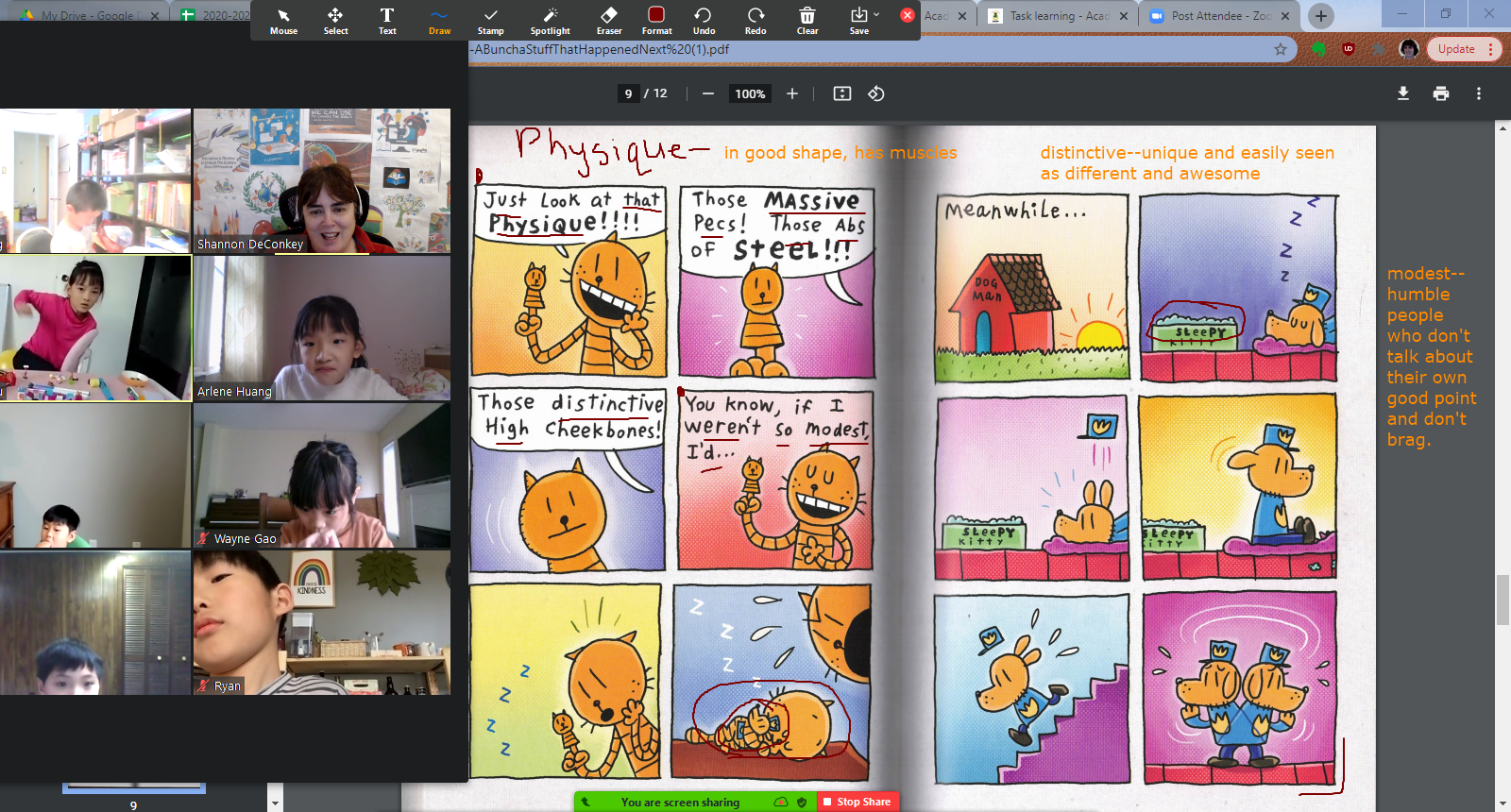Download the PDF file
1511x812 pixels.
click(x=1403, y=93)
